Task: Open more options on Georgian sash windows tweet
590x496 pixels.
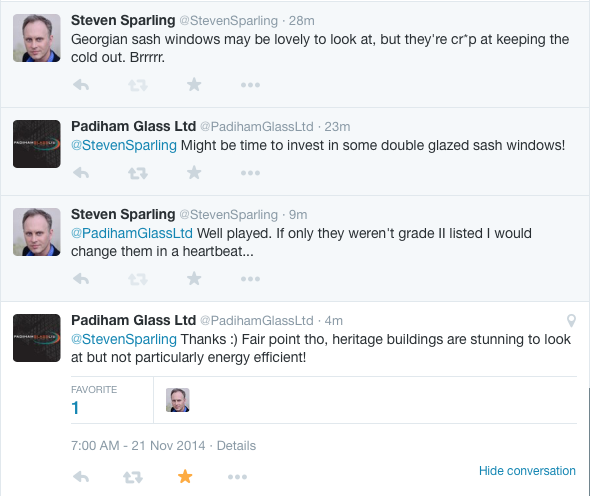Action: coord(250,85)
